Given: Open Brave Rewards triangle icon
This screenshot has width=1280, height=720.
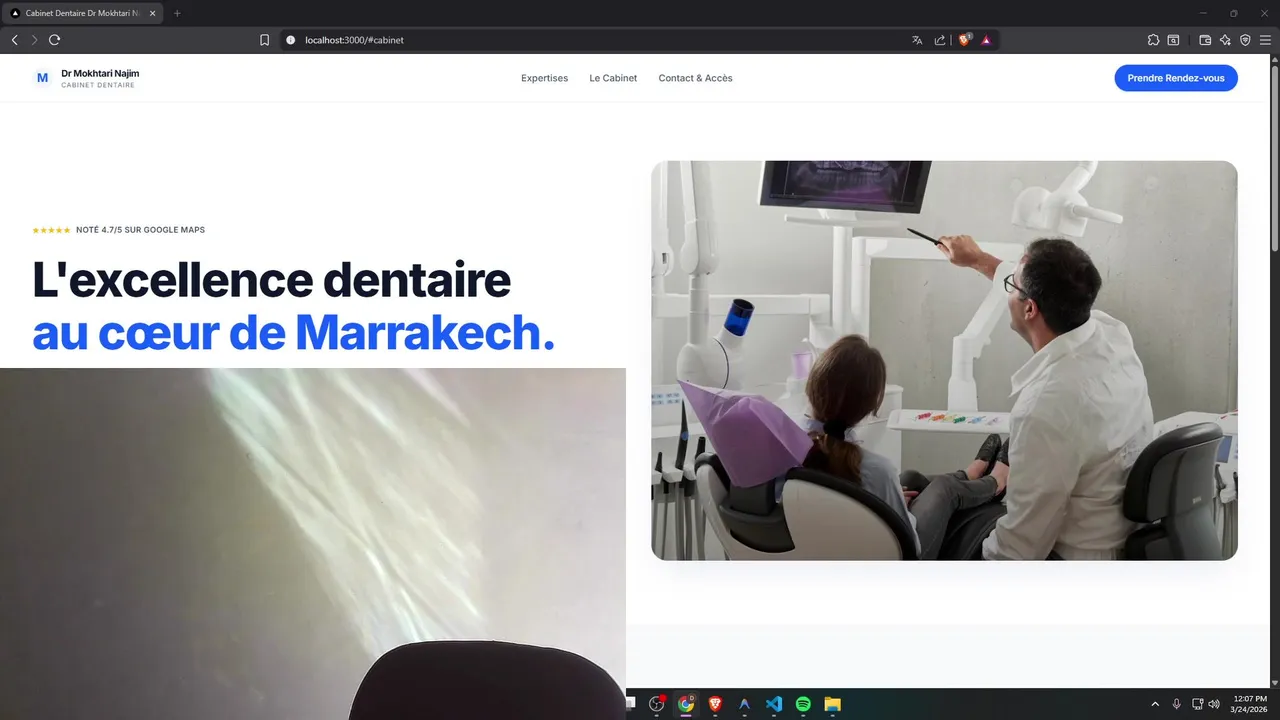Looking at the screenshot, I should pyautogui.click(x=986, y=40).
